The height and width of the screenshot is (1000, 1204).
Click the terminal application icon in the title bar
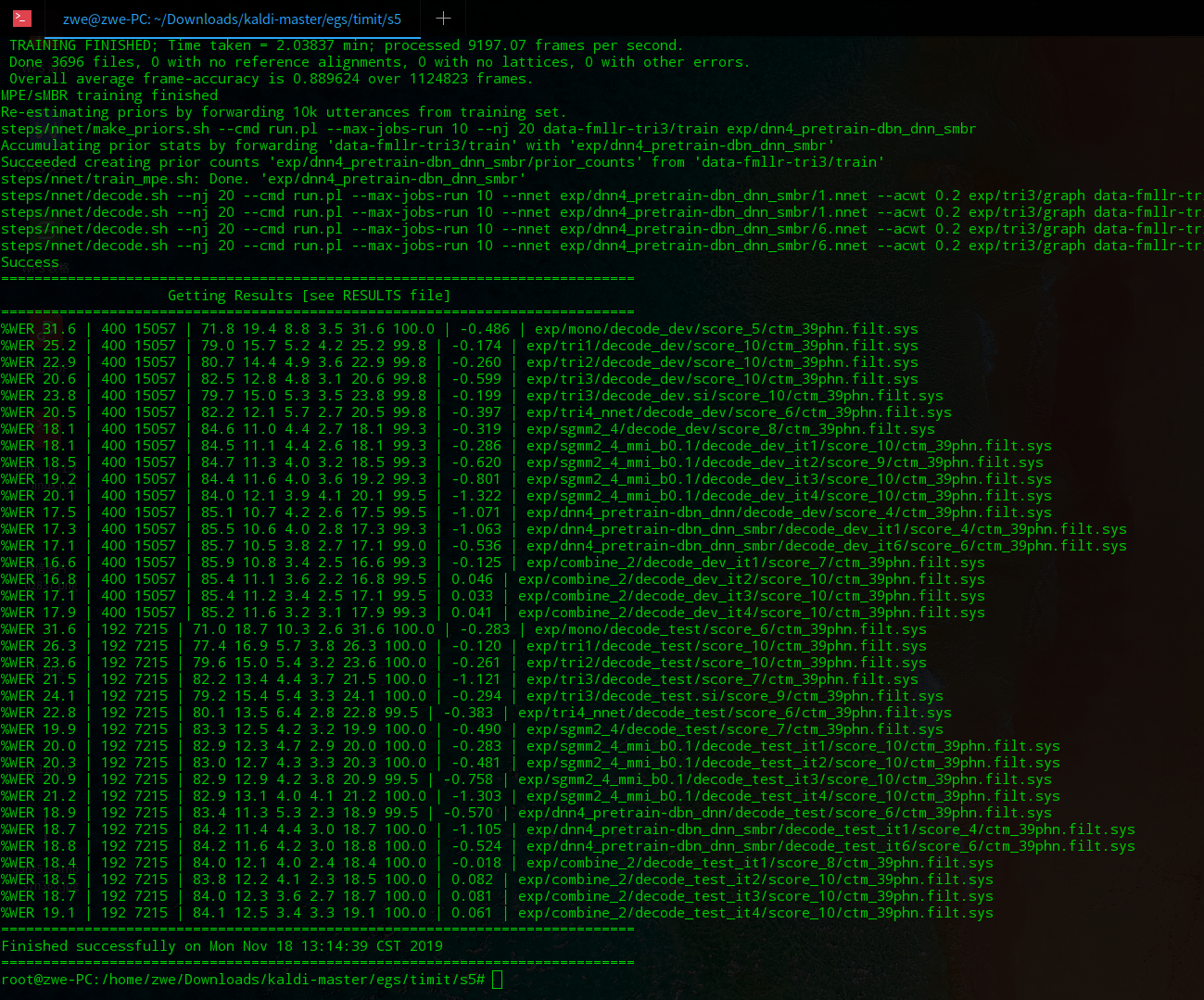pos(20,19)
